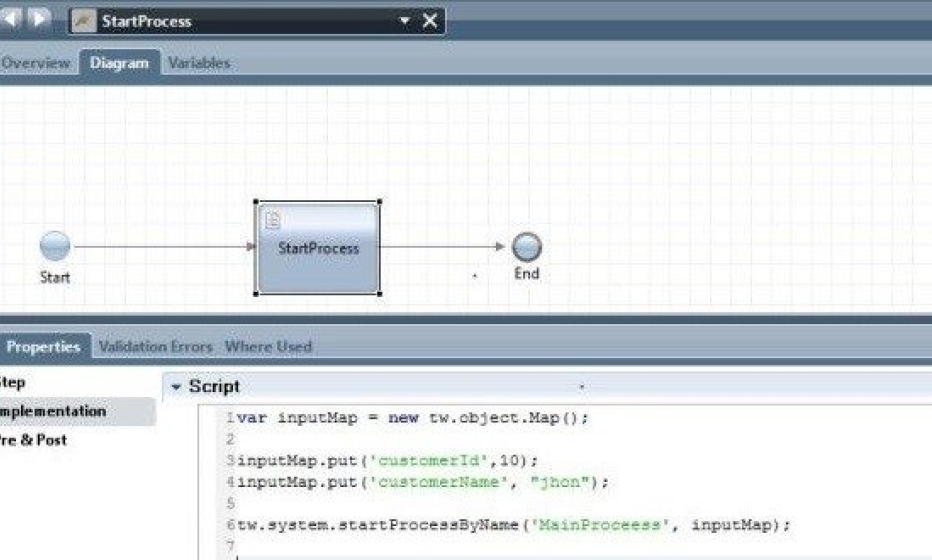The height and width of the screenshot is (560, 932).
Task: Open the Variables tab
Action: [199, 63]
